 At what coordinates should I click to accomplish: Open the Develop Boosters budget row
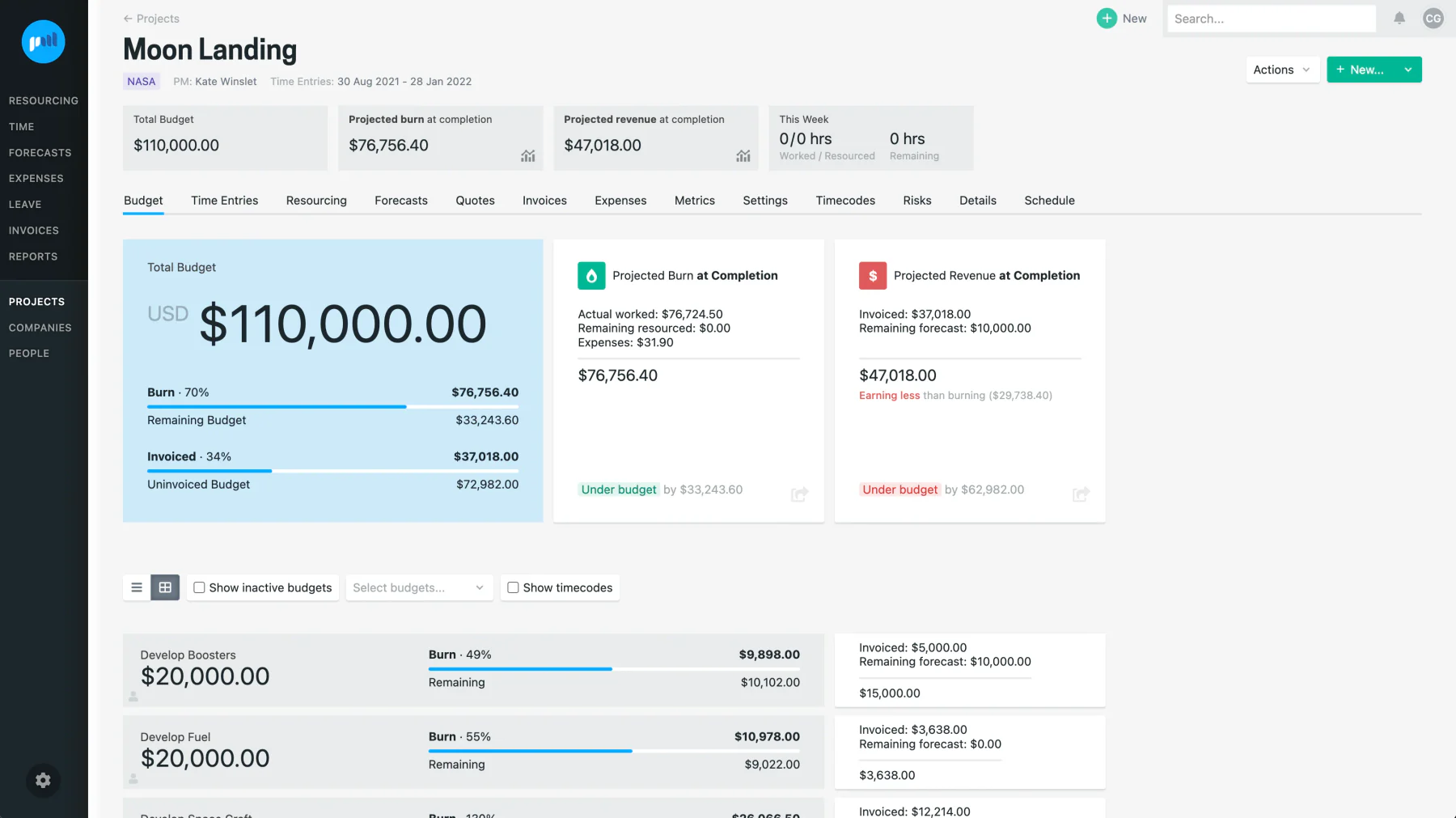[x=473, y=670]
